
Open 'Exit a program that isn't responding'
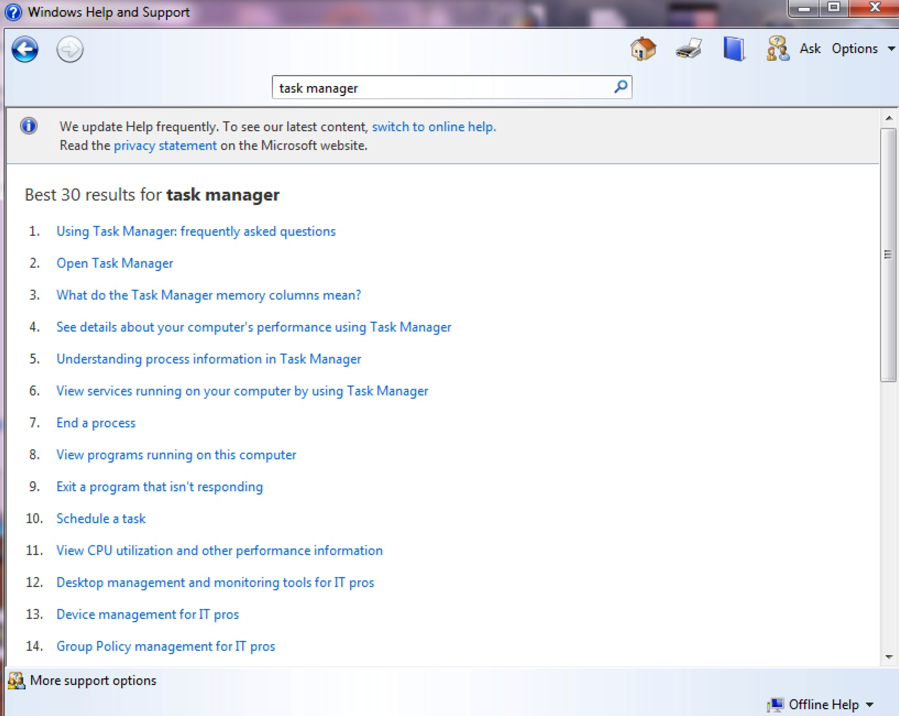tap(159, 487)
